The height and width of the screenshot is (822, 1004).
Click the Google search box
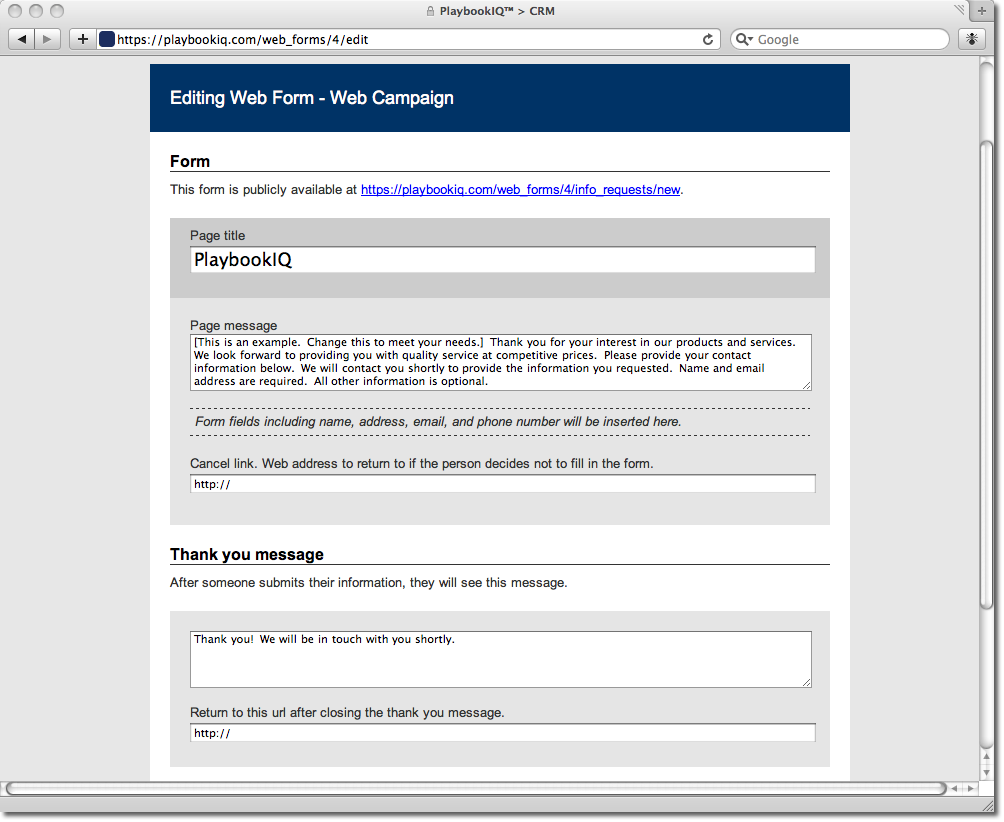(850, 40)
